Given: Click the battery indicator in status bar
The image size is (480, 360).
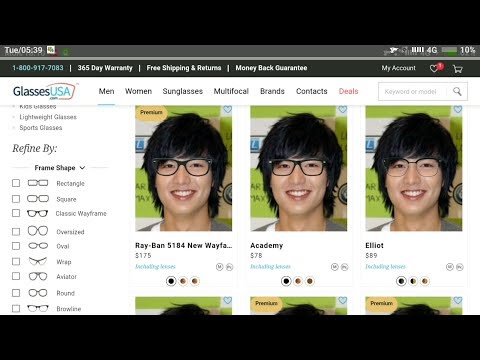Looking at the screenshot, I should tap(449, 50).
